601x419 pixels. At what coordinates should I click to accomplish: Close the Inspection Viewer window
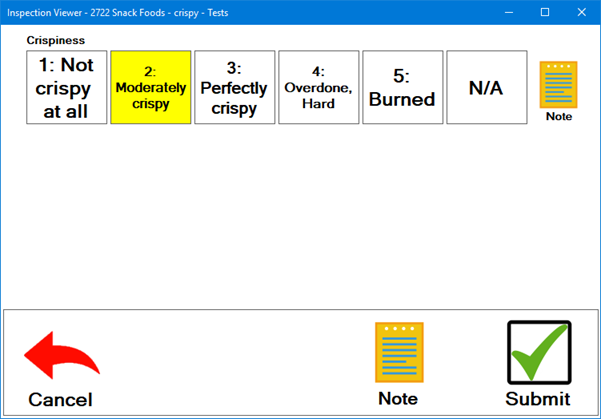[x=583, y=12]
